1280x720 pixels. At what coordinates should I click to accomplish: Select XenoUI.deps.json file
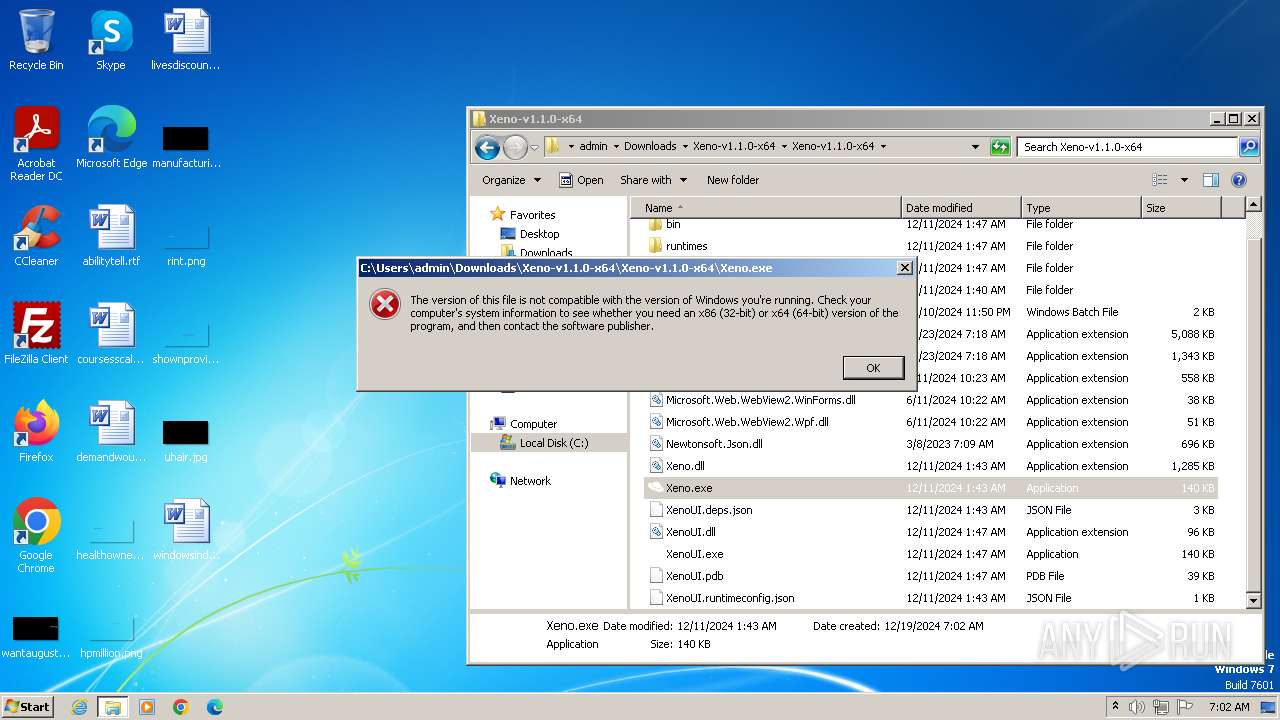coord(709,510)
